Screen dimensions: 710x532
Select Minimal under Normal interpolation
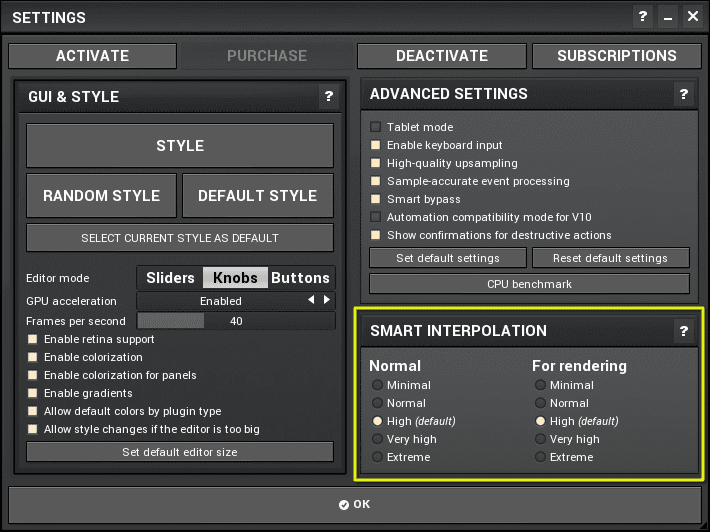(x=377, y=385)
